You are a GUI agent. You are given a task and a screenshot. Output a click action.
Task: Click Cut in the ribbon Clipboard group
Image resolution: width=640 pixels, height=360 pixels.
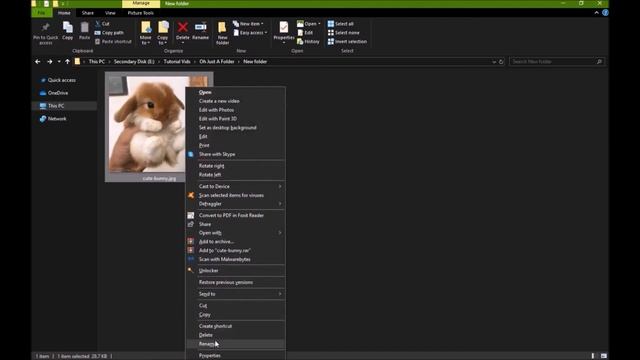coord(102,24)
